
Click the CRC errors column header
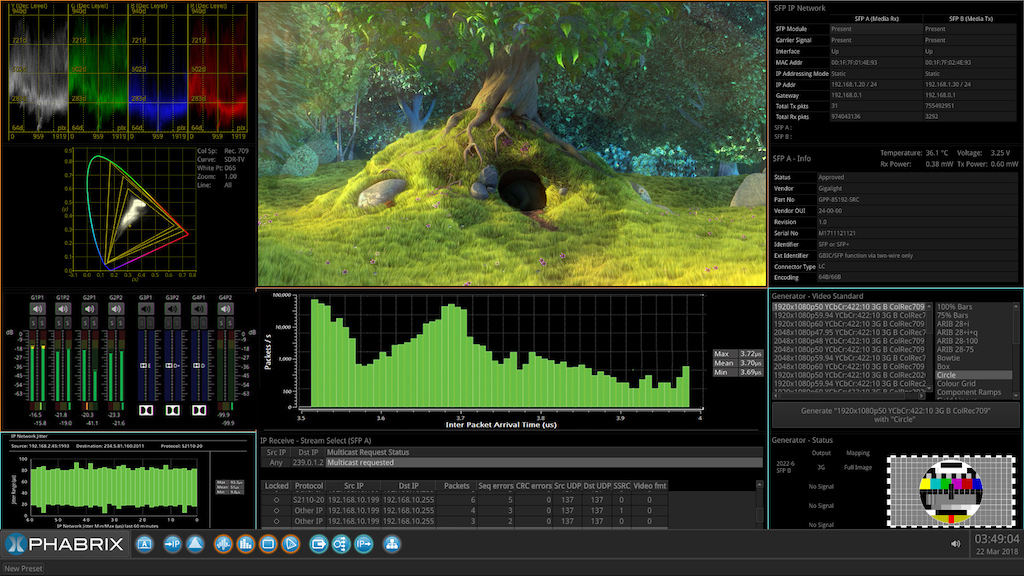534,486
